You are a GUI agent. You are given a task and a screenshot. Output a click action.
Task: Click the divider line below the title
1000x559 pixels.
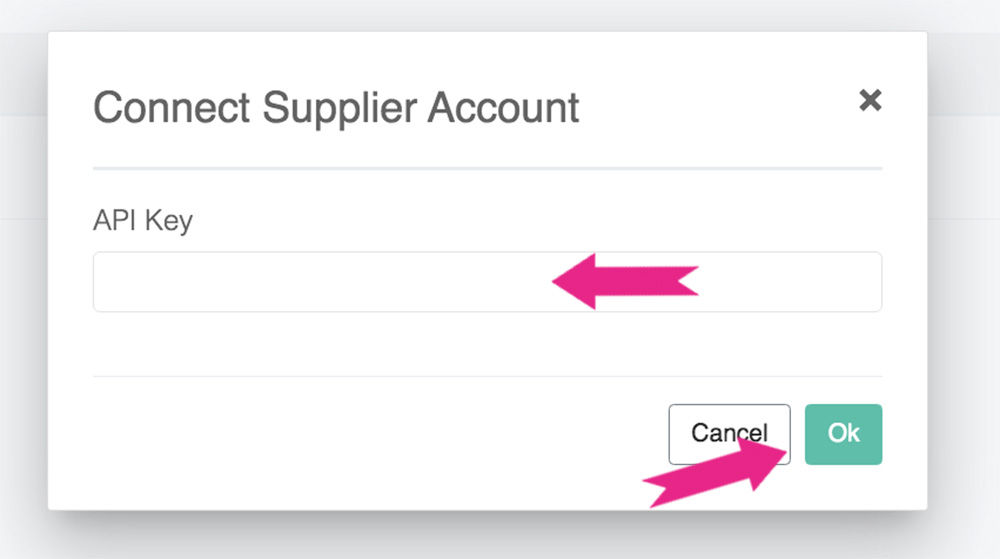point(487,168)
